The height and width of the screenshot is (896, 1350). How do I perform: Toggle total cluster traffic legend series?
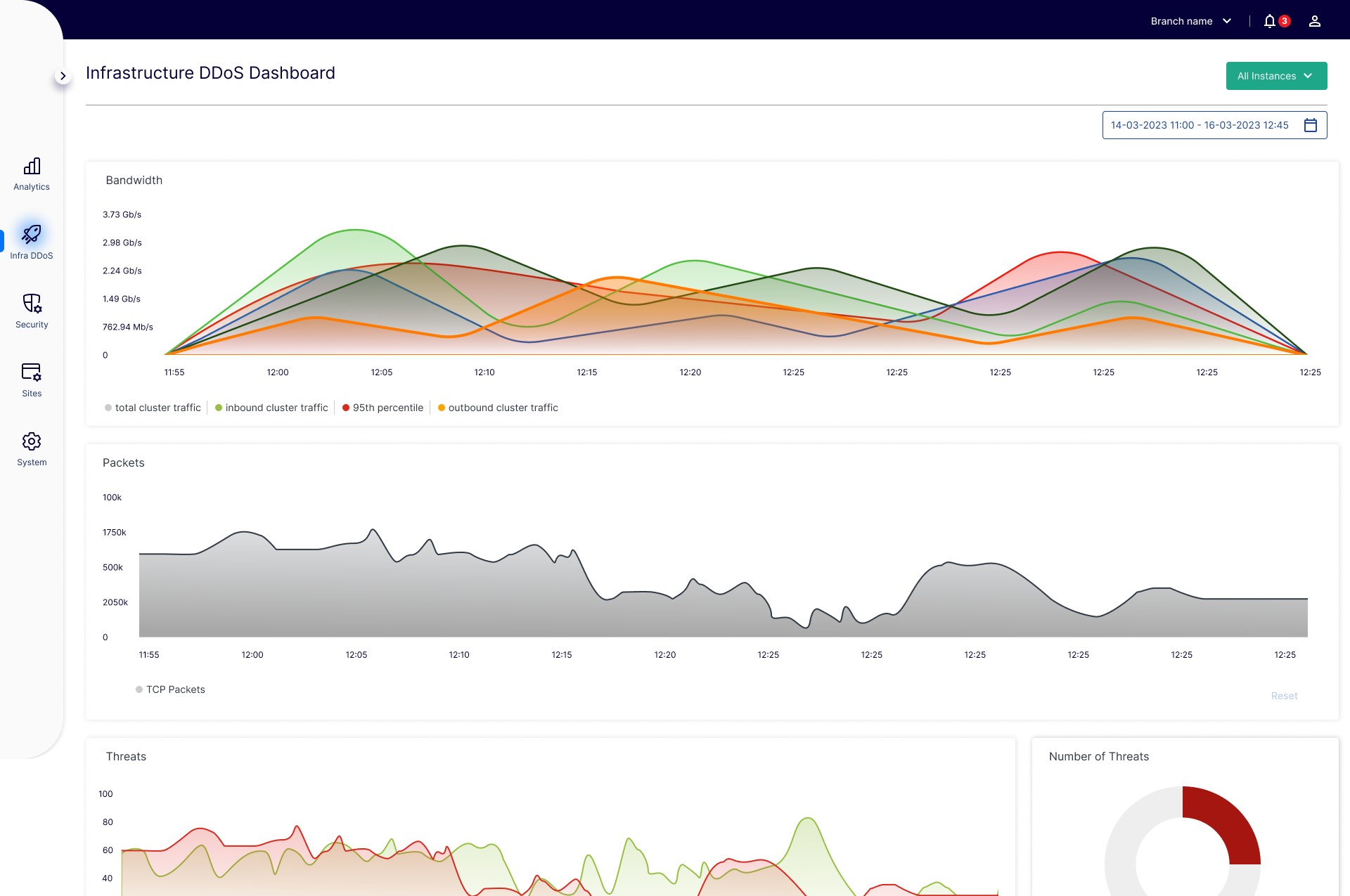[153, 408]
